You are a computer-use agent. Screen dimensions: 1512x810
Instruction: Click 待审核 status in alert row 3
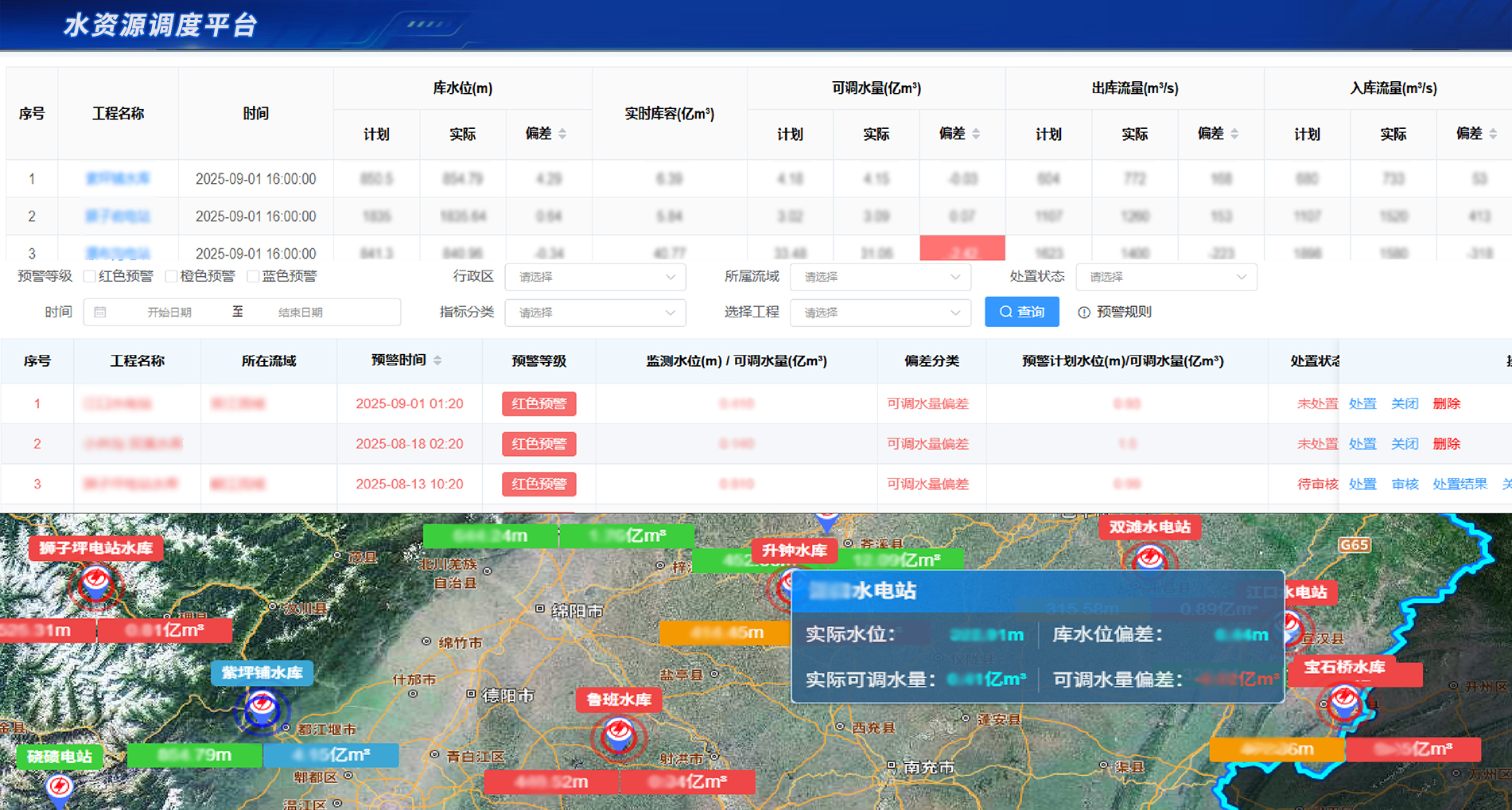click(1318, 484)
